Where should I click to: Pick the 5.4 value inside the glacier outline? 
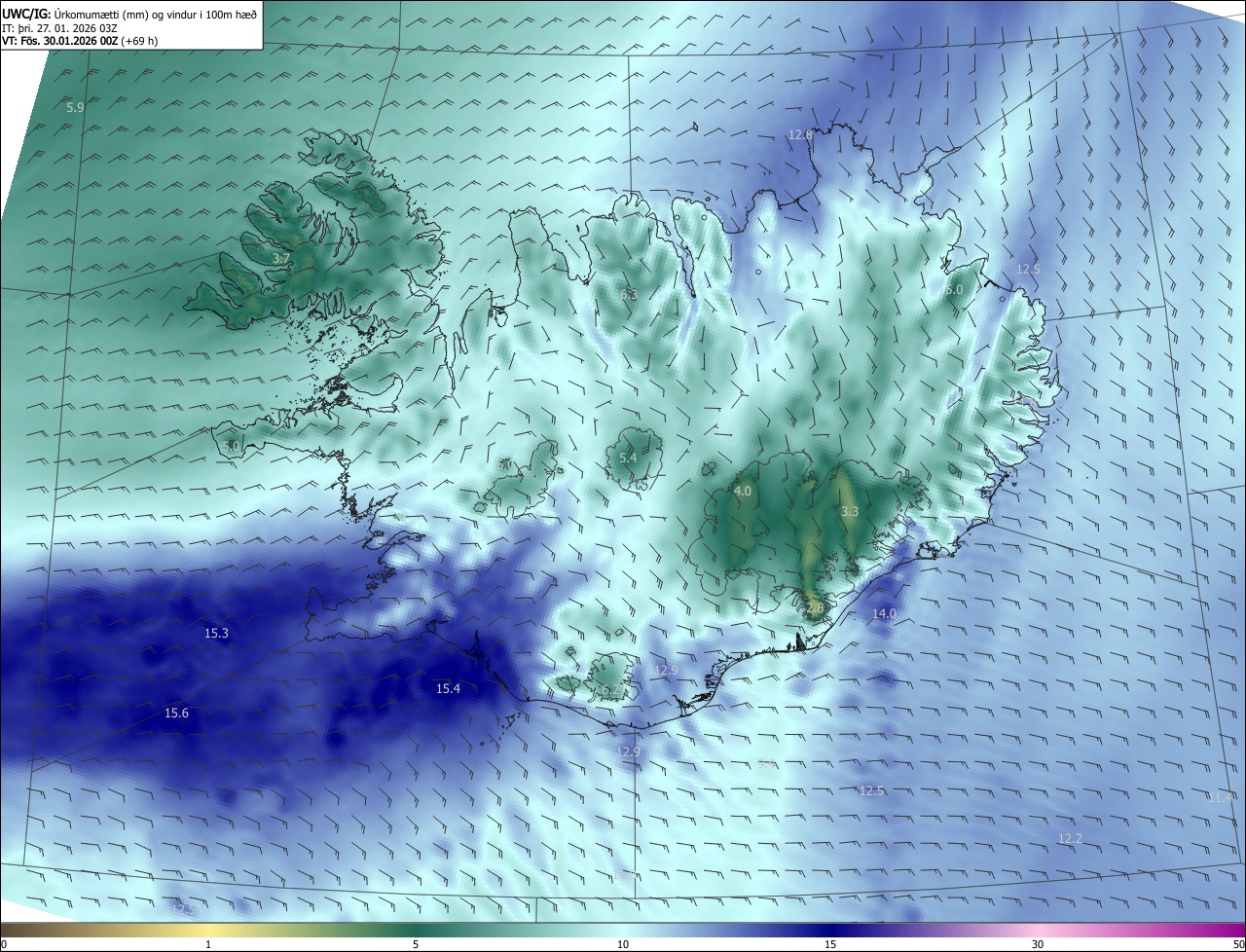click(628, 458)
